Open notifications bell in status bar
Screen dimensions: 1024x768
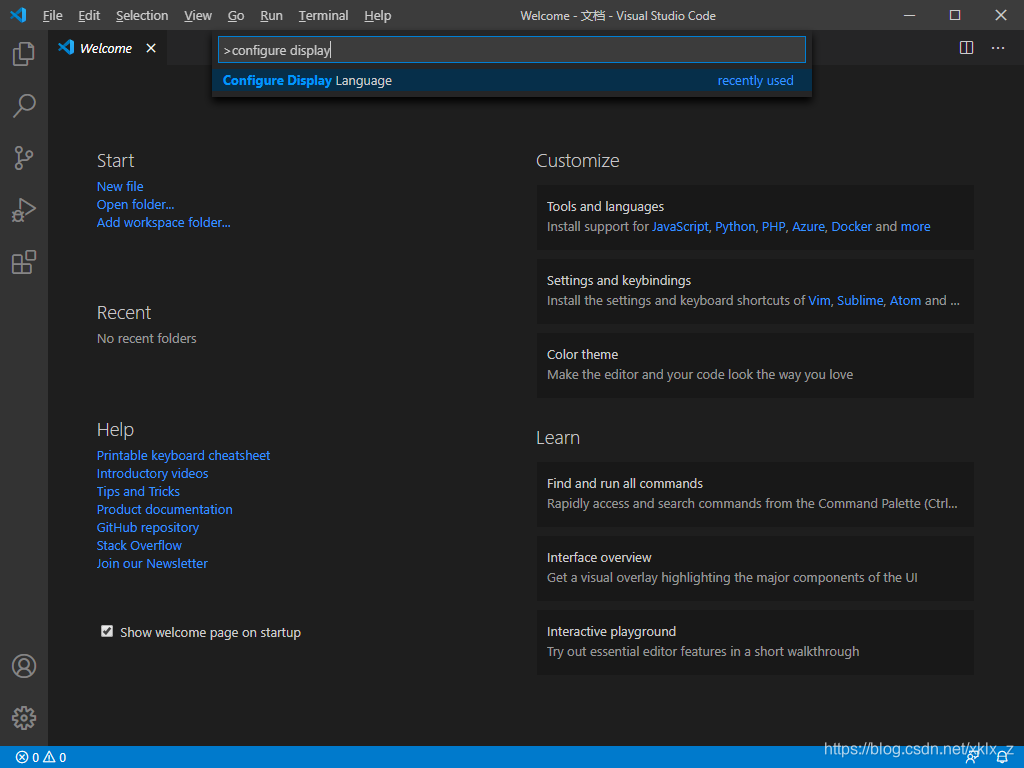tap(1002, 758)
